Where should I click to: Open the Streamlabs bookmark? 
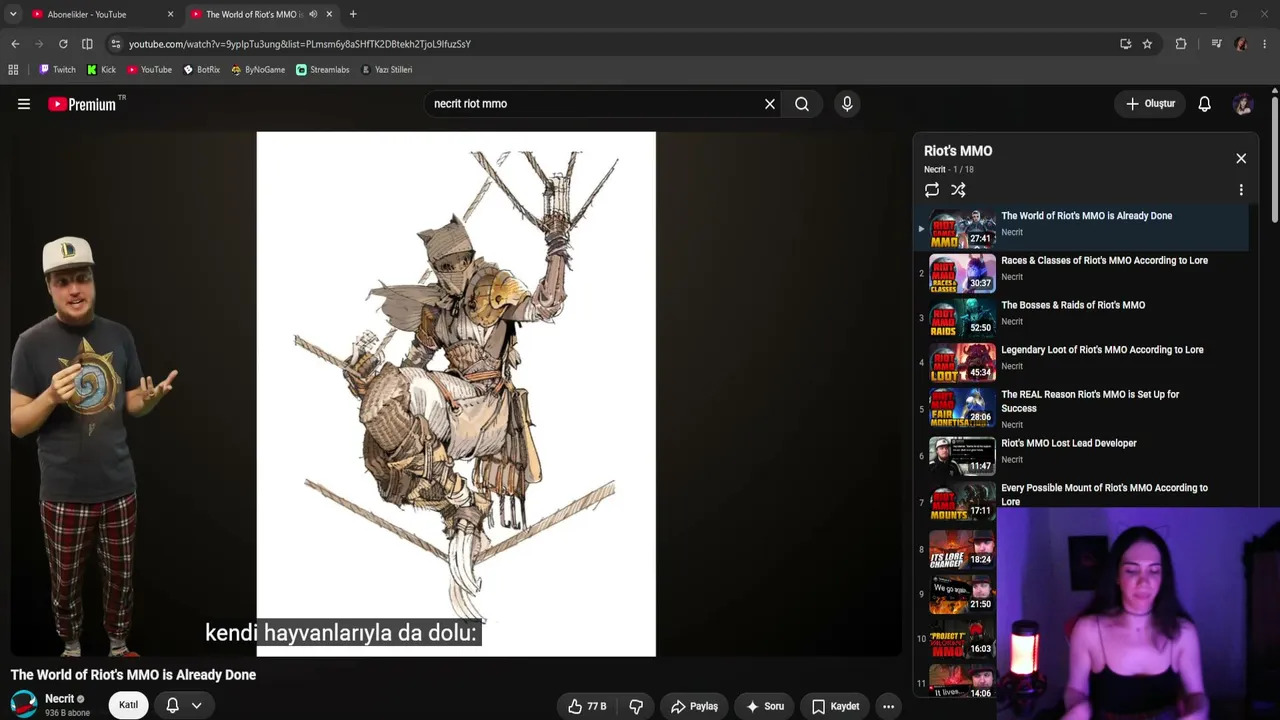pyautogui.click(x=322, y=70)
